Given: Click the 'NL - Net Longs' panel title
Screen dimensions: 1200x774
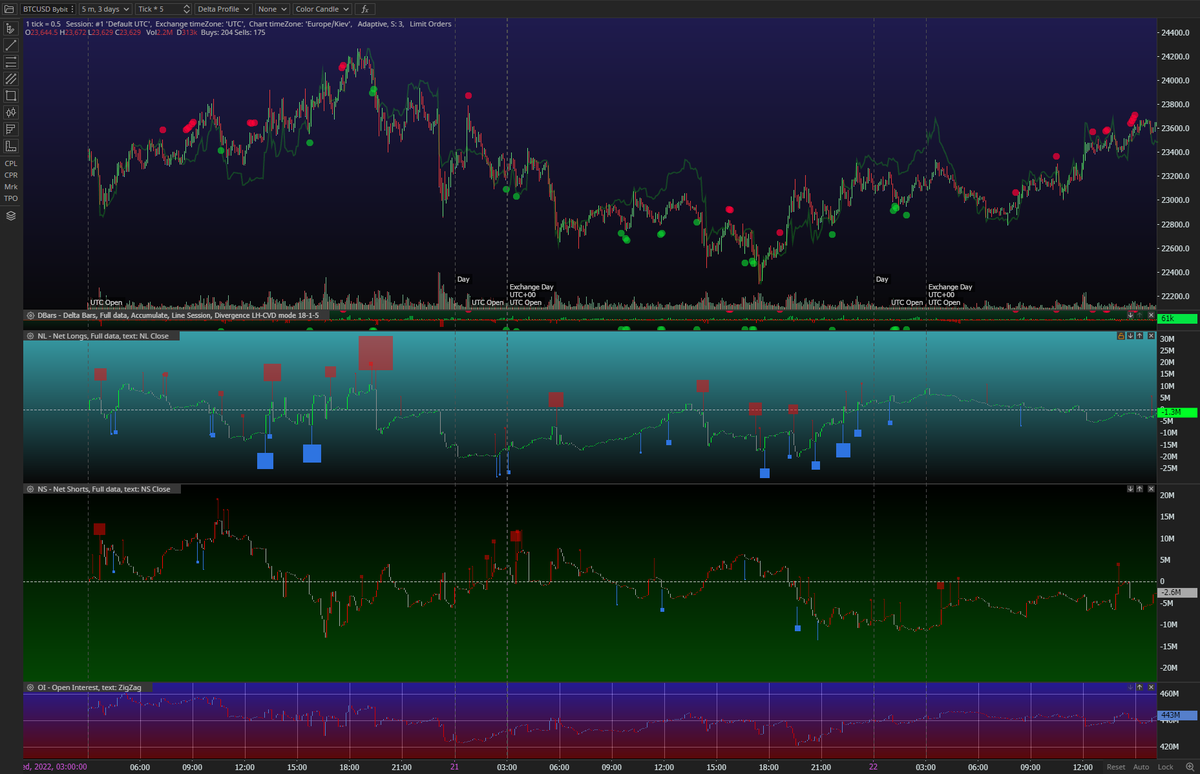Looking at the screenshot, I should click(104, 336).
